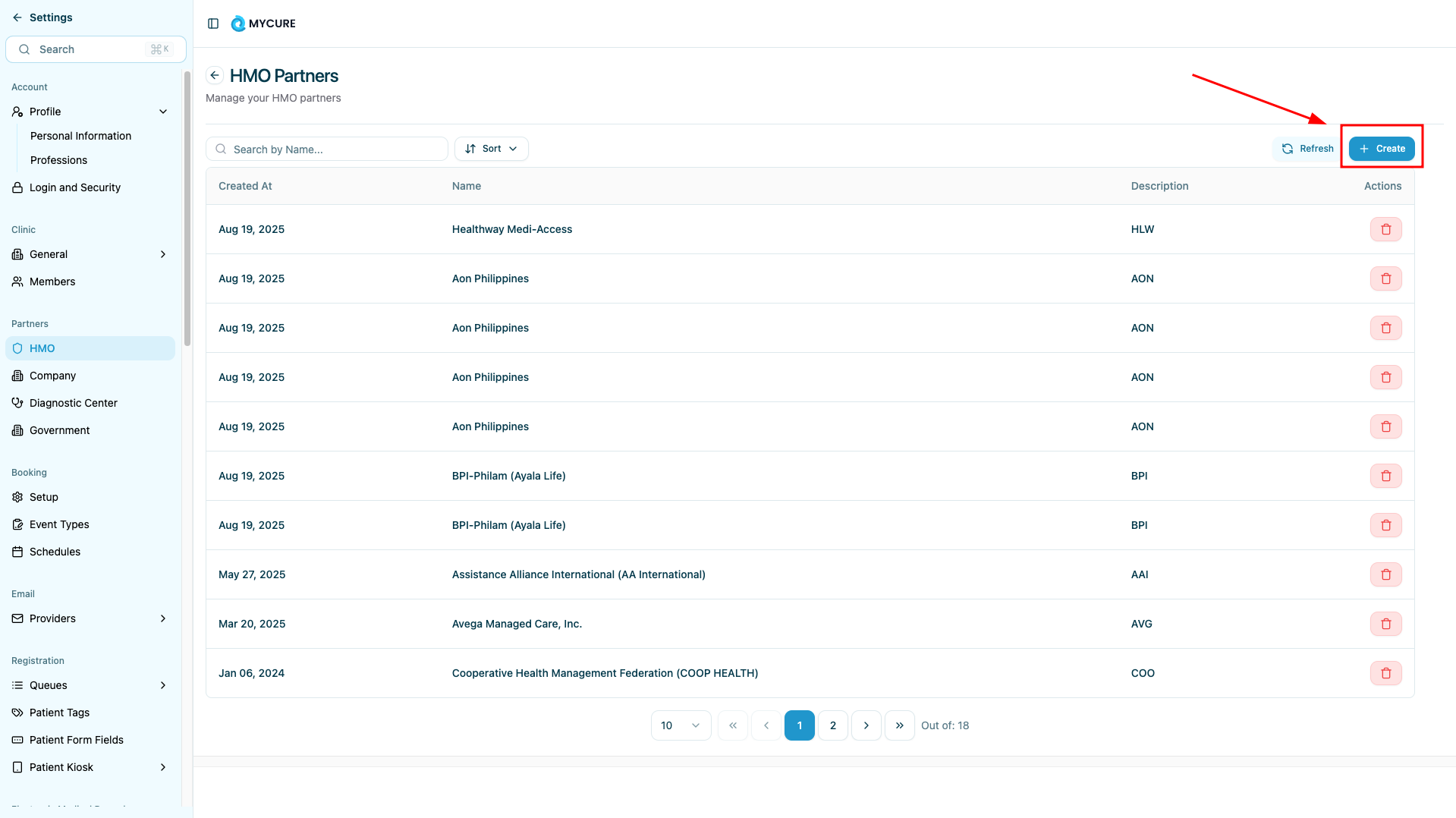The width and height of the screenshot is (1456, 818).
Task: Click trash icon for Cooperative Health Management Federation
Action: (x=1385, y=673)
